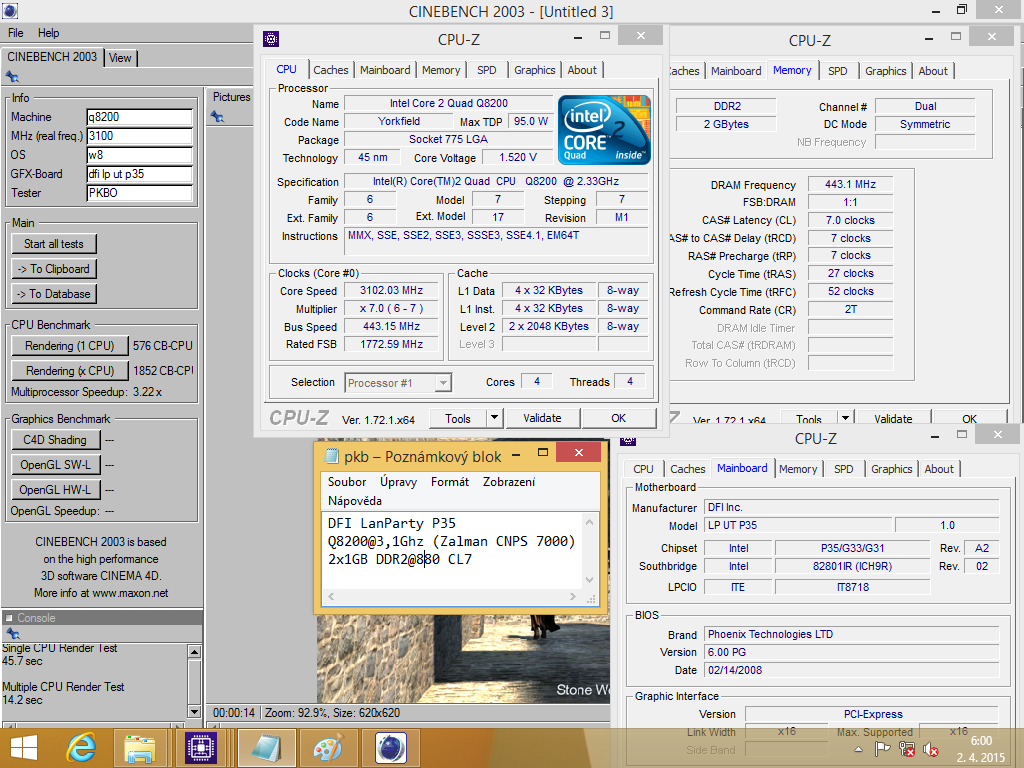1024x768 pixels.
Task: Open Internet Explorer from the taskbar
Action: tap(82, 748)
